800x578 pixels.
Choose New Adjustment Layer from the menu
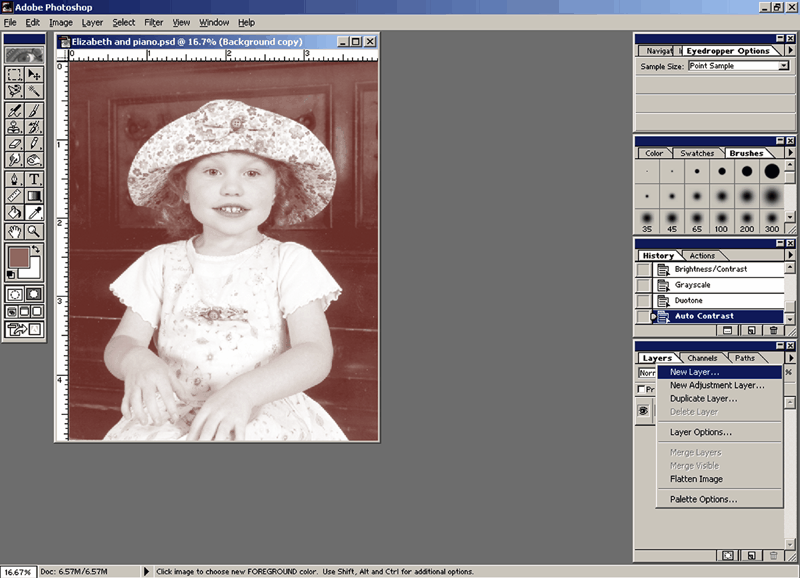pos(717,385)
